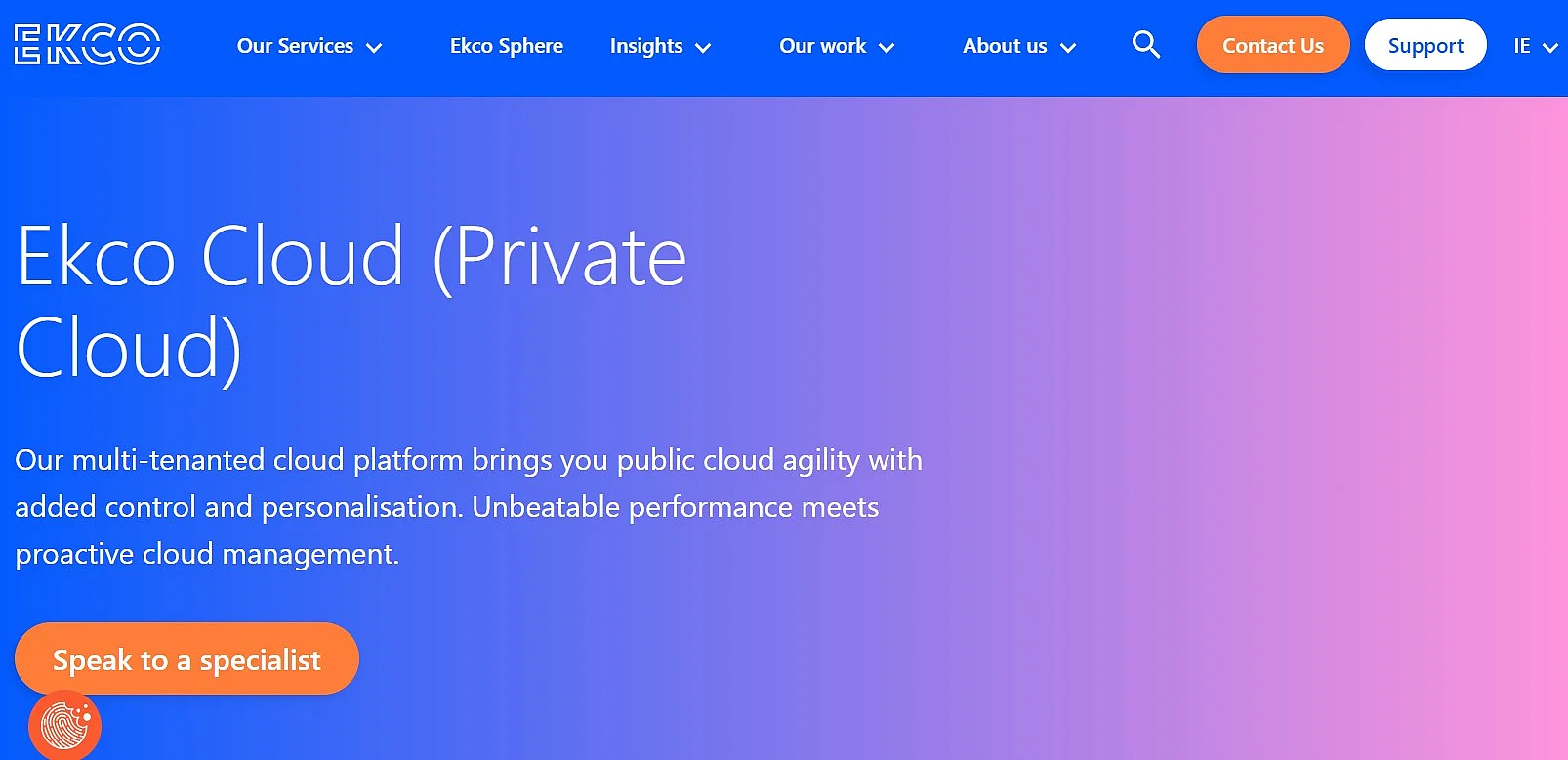
Task: Click the orange fingerprint cookie icon
Action: point(64,725)
